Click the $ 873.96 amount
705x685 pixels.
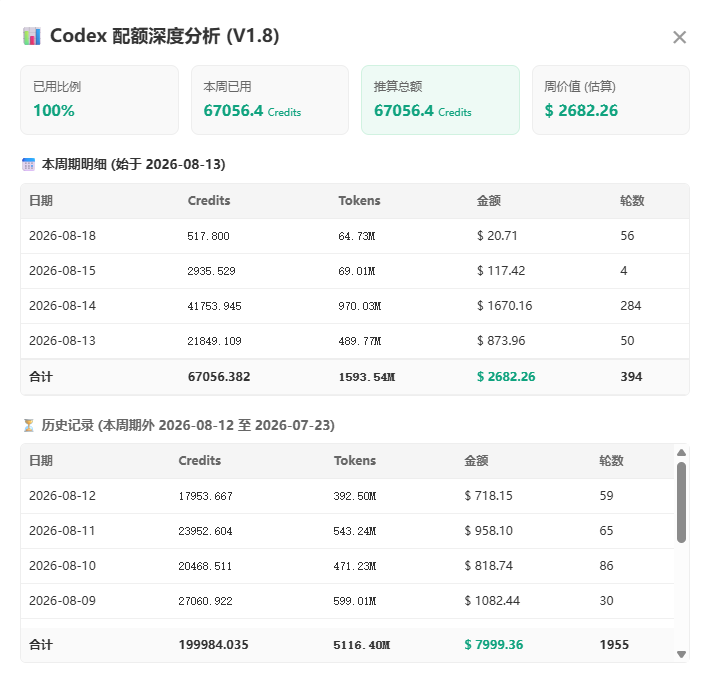click(x=501, y=341)
